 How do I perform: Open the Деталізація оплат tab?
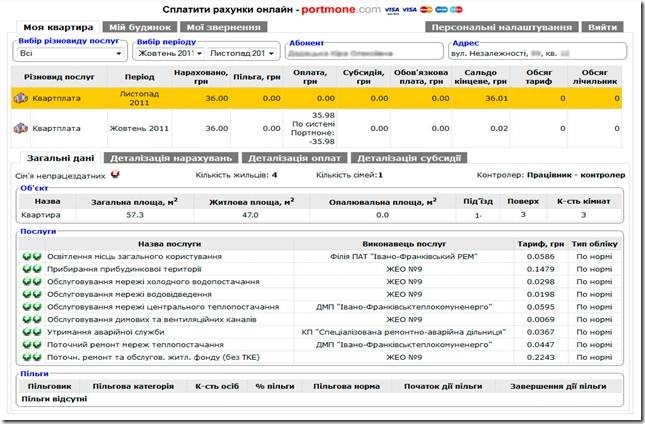tap(295, 157)
